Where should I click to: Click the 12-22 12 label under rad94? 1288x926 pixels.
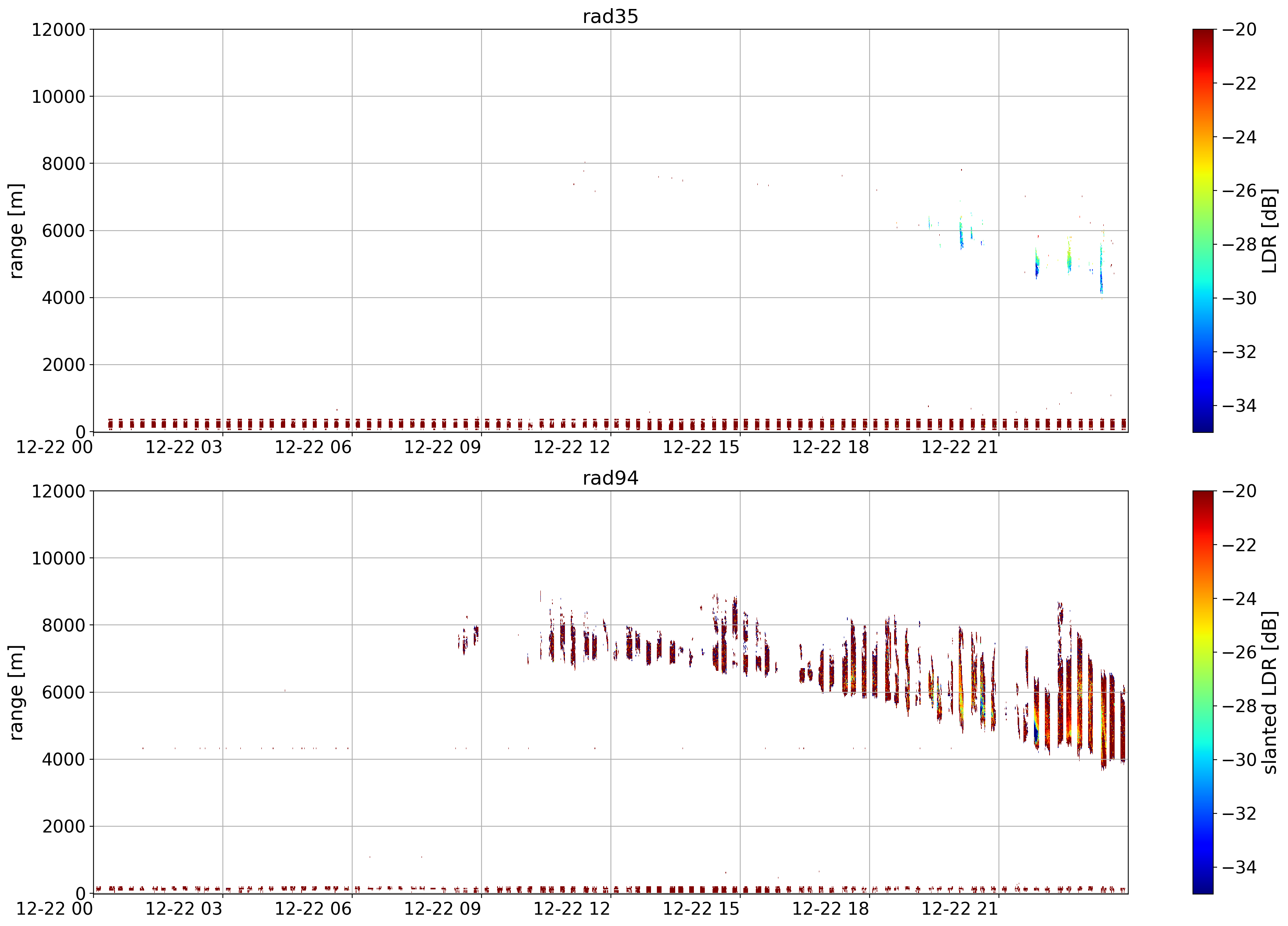572,909
